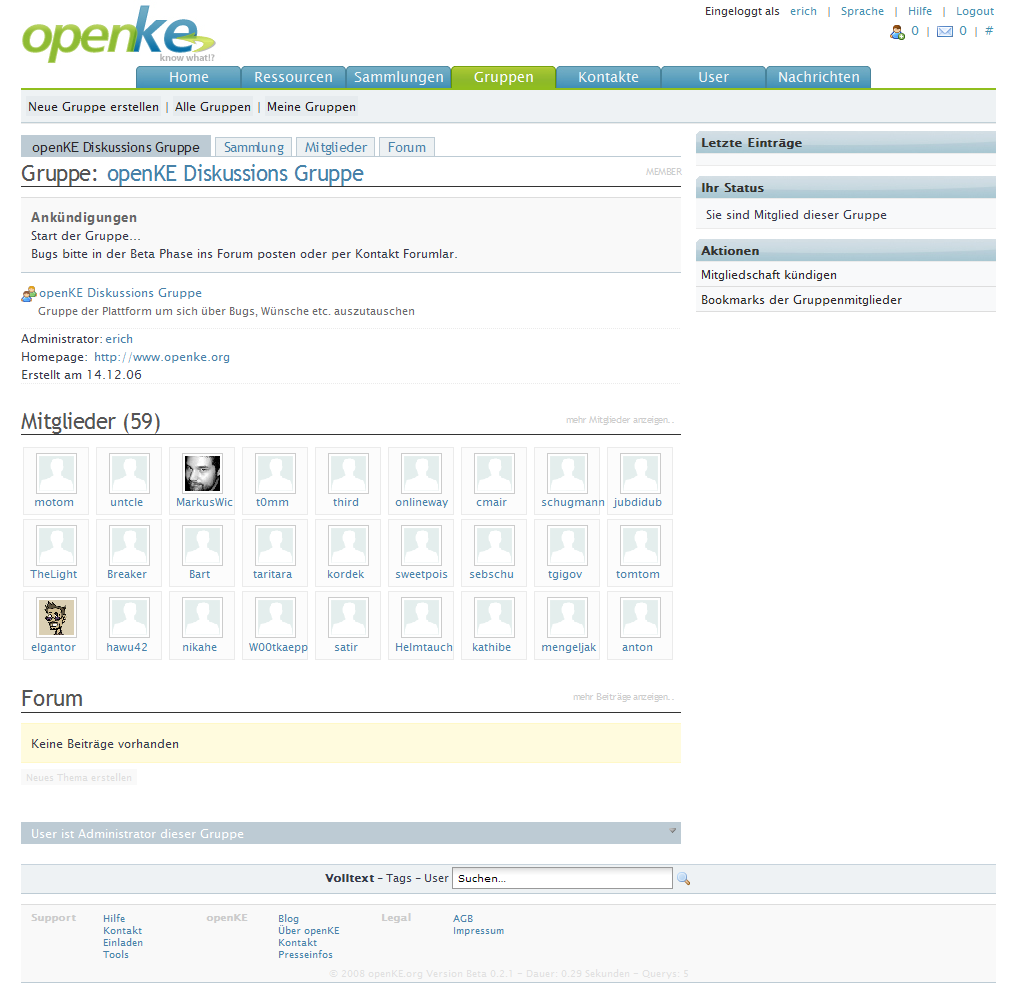Click the group icon beside openKE Diskussions Gruppe

click(28, 292)
